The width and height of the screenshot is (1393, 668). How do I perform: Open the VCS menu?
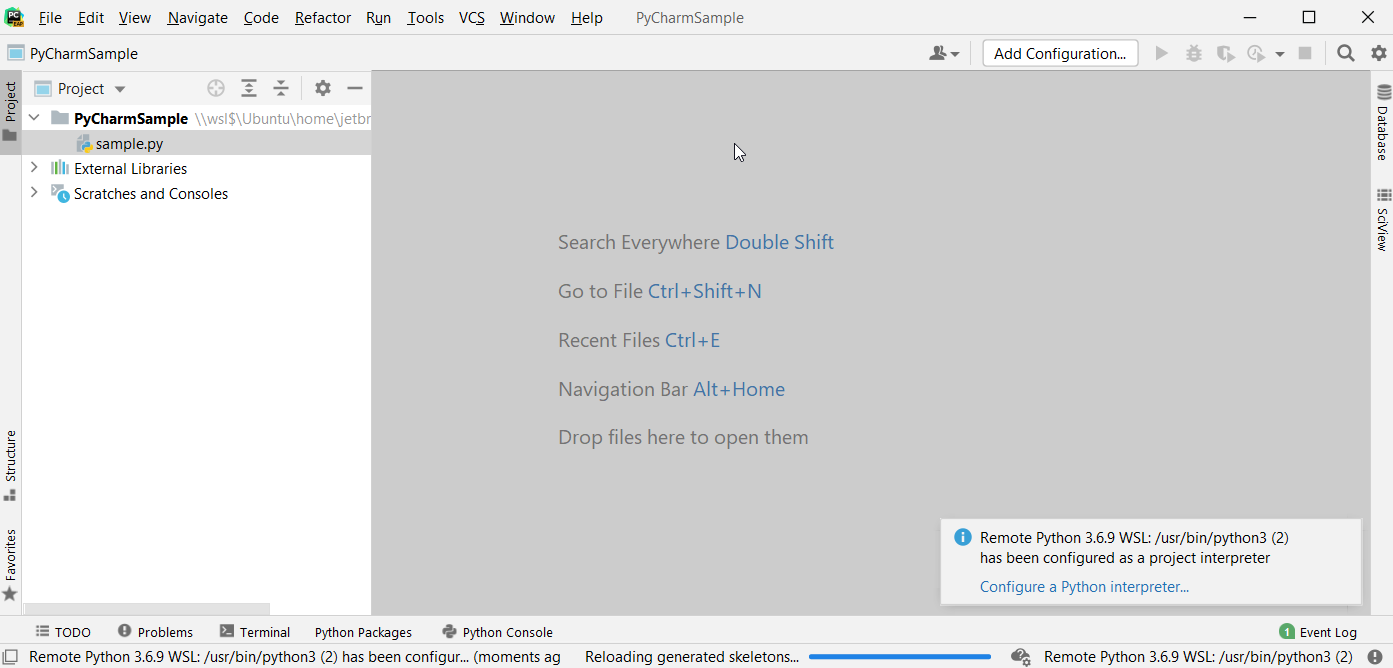pyautogui.click(x=472, y=18)
